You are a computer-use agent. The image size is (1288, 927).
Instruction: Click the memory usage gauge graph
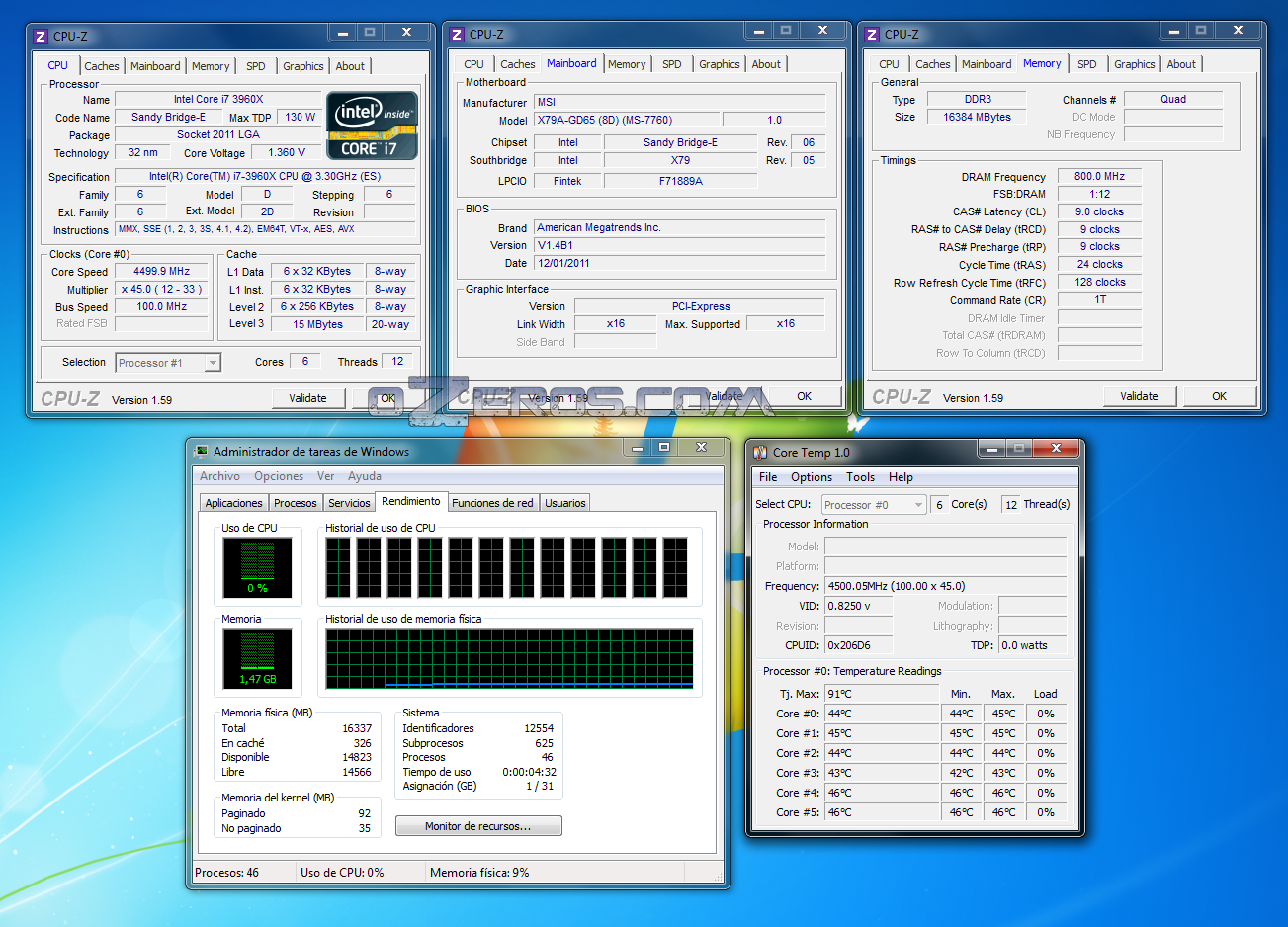257,658
